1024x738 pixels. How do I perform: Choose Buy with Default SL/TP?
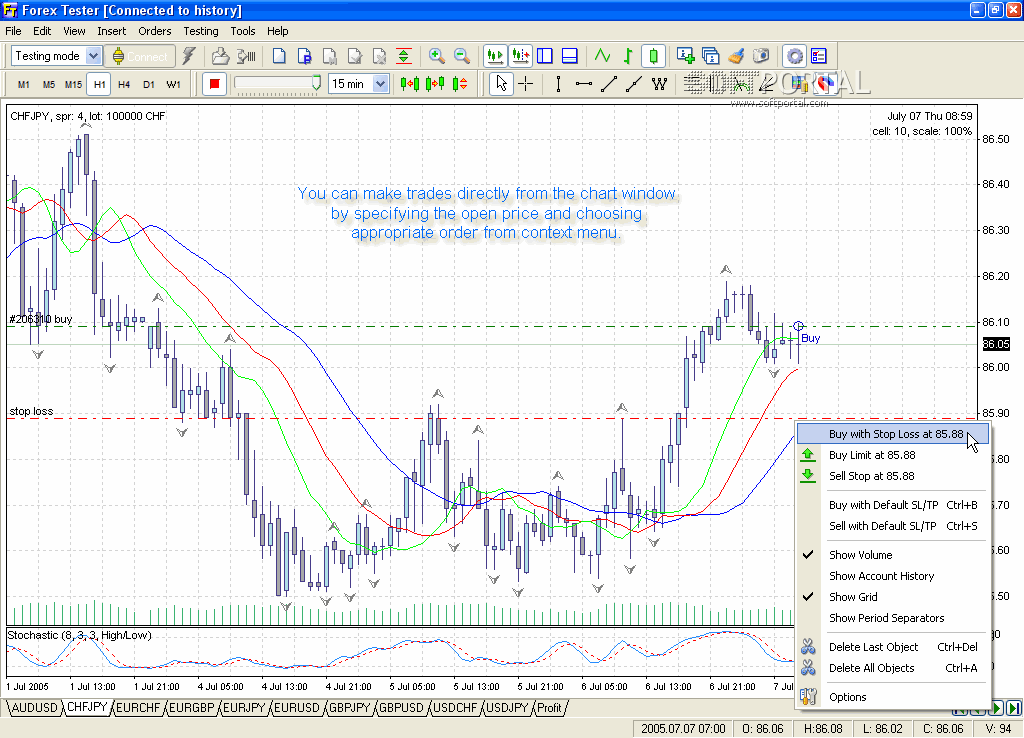point(893,505)
